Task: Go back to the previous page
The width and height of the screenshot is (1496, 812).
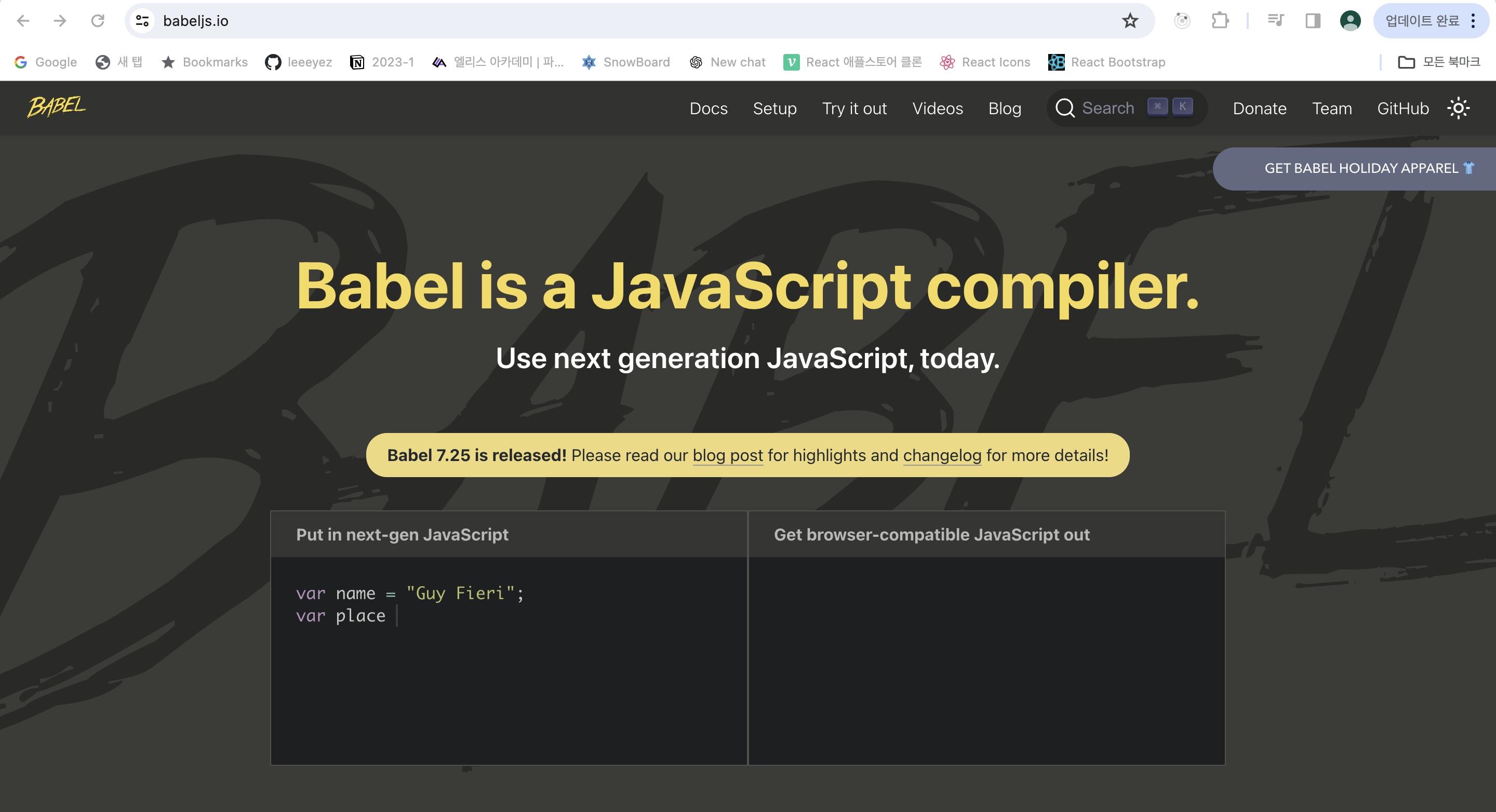Action: pos(23,21)
